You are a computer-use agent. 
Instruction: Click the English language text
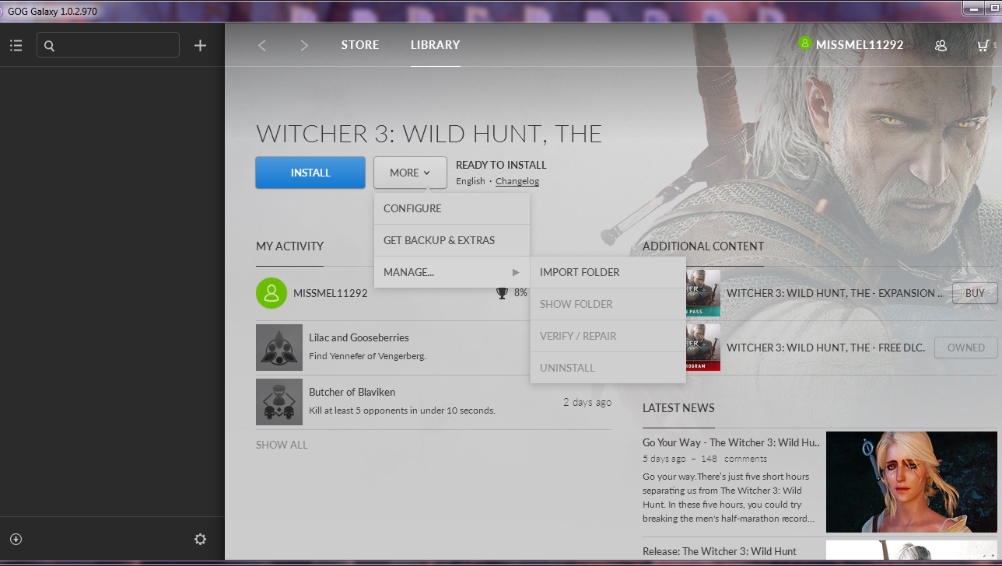click(470, 181)
